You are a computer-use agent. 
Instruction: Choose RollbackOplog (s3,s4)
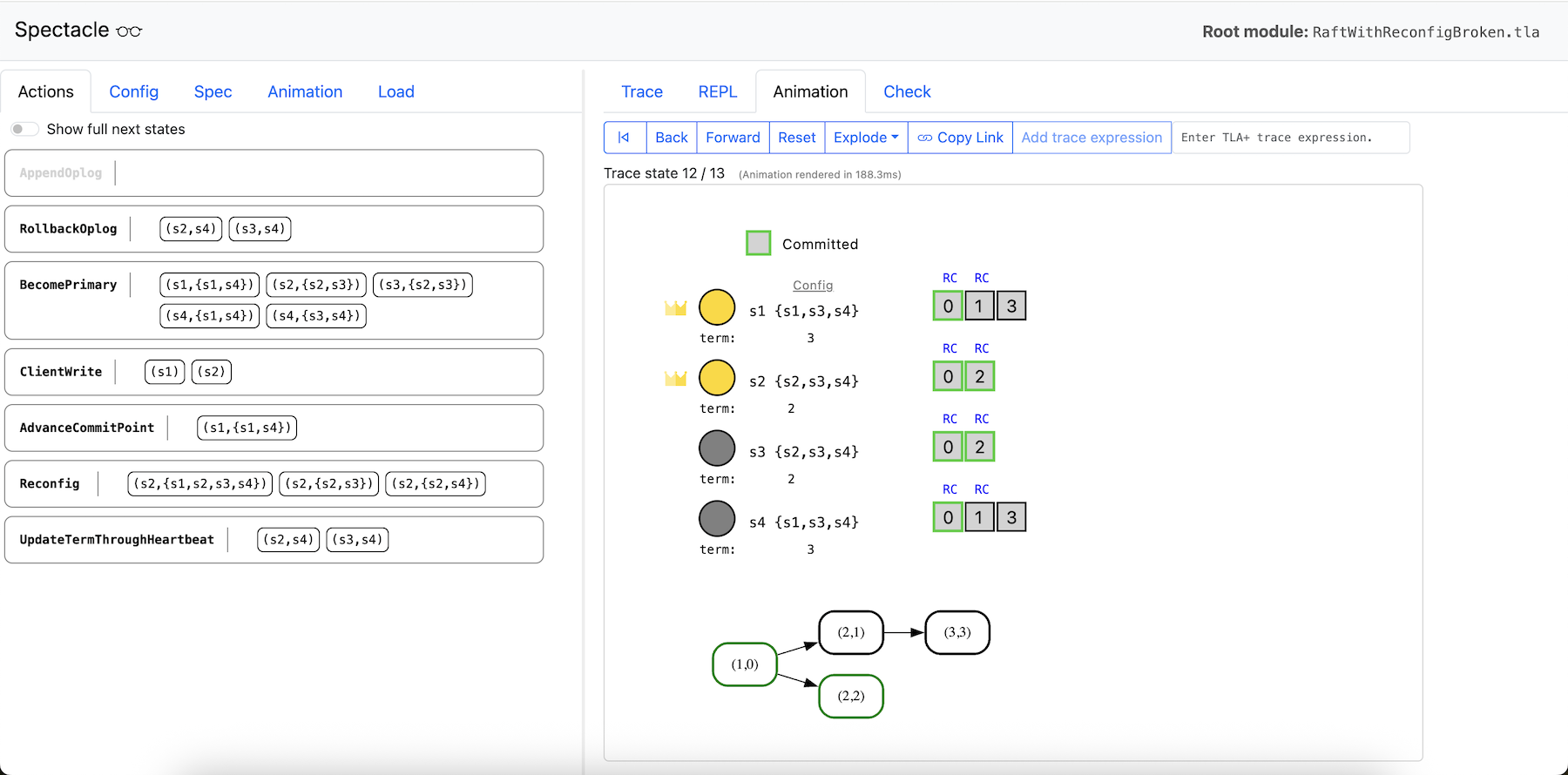[260, 229]
